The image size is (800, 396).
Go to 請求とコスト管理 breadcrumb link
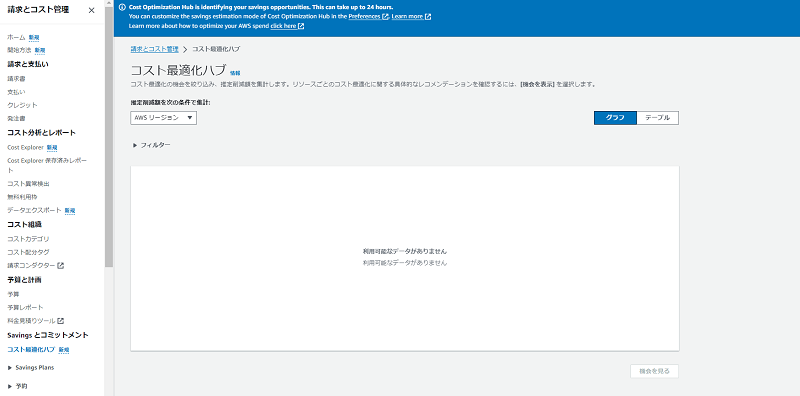coord(155,49)
